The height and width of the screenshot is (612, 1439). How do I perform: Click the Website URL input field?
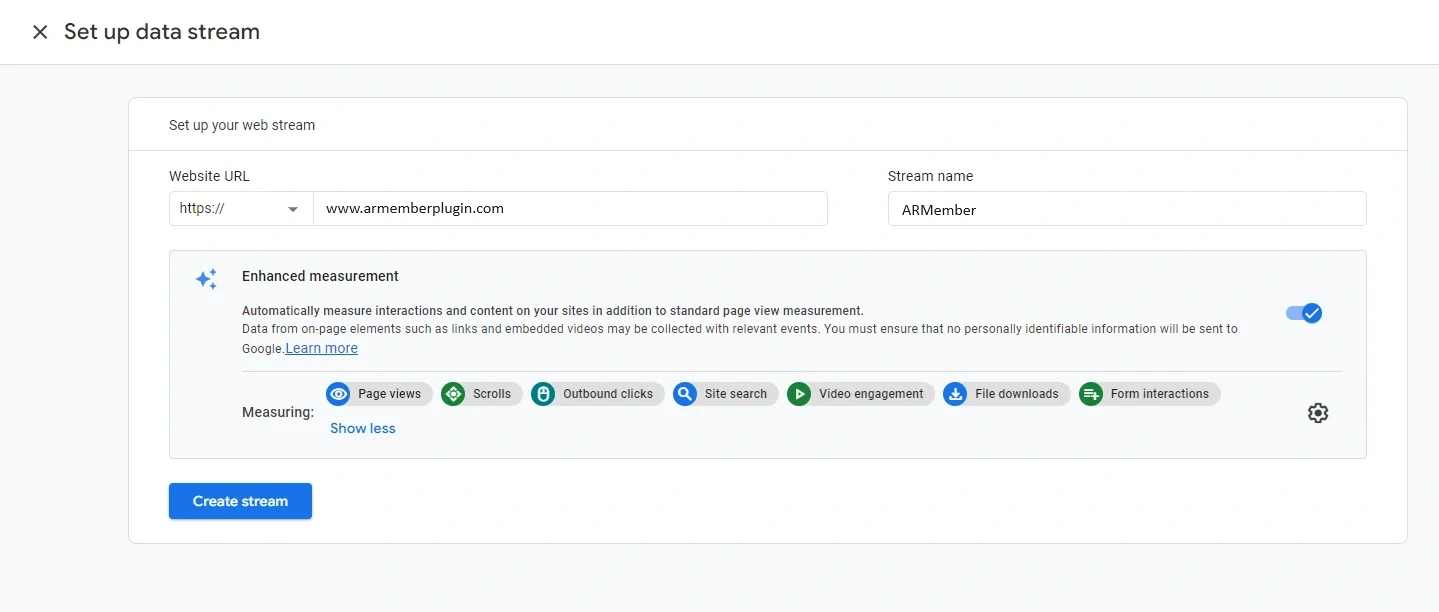click(570, 209)
